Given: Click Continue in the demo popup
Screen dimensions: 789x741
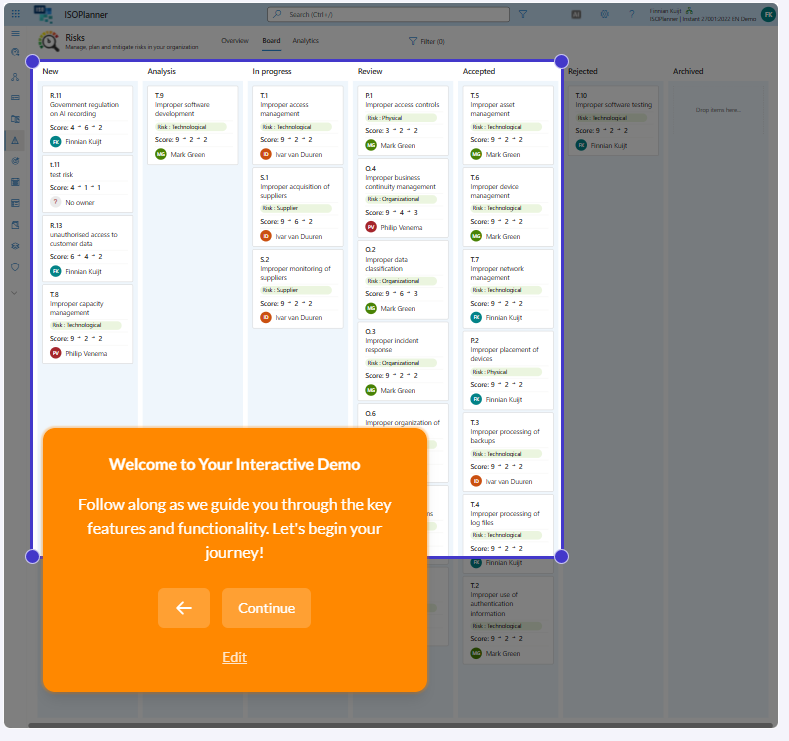Looking at the screenshot, I should (x=266, y=608).
